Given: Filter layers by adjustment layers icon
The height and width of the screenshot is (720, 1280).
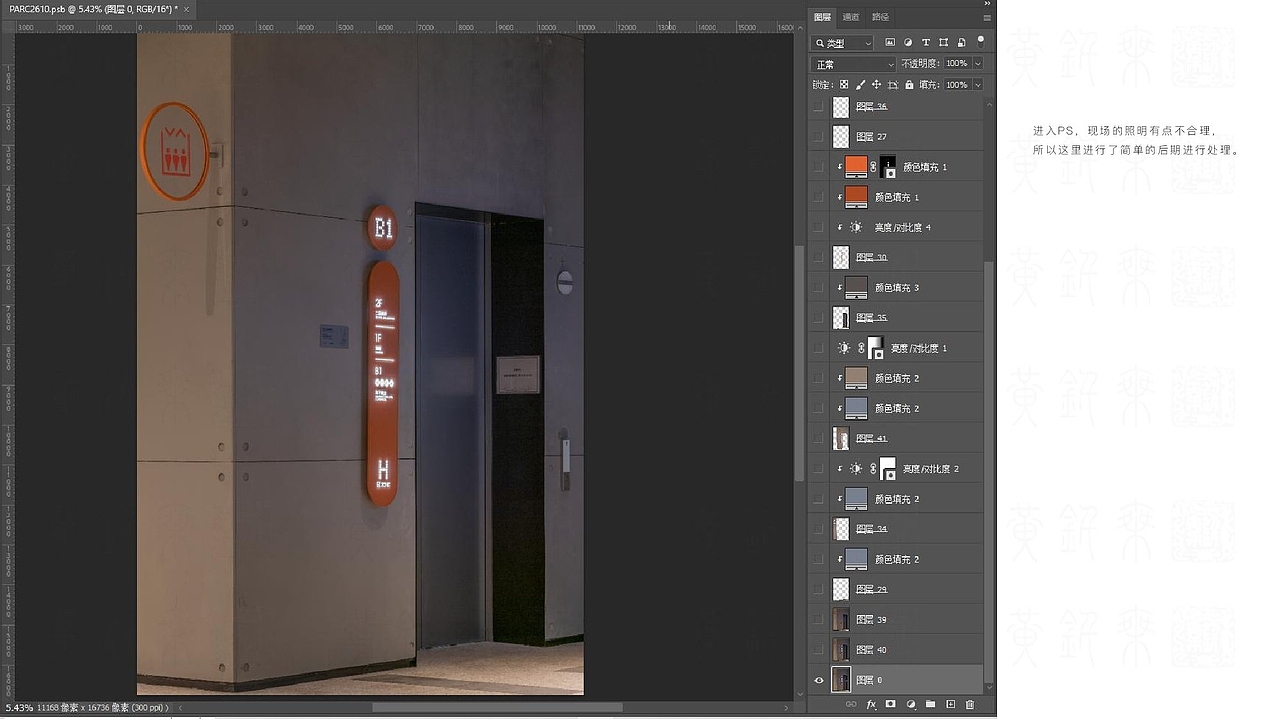Looking at the screenshot, I should click(908, 43).
